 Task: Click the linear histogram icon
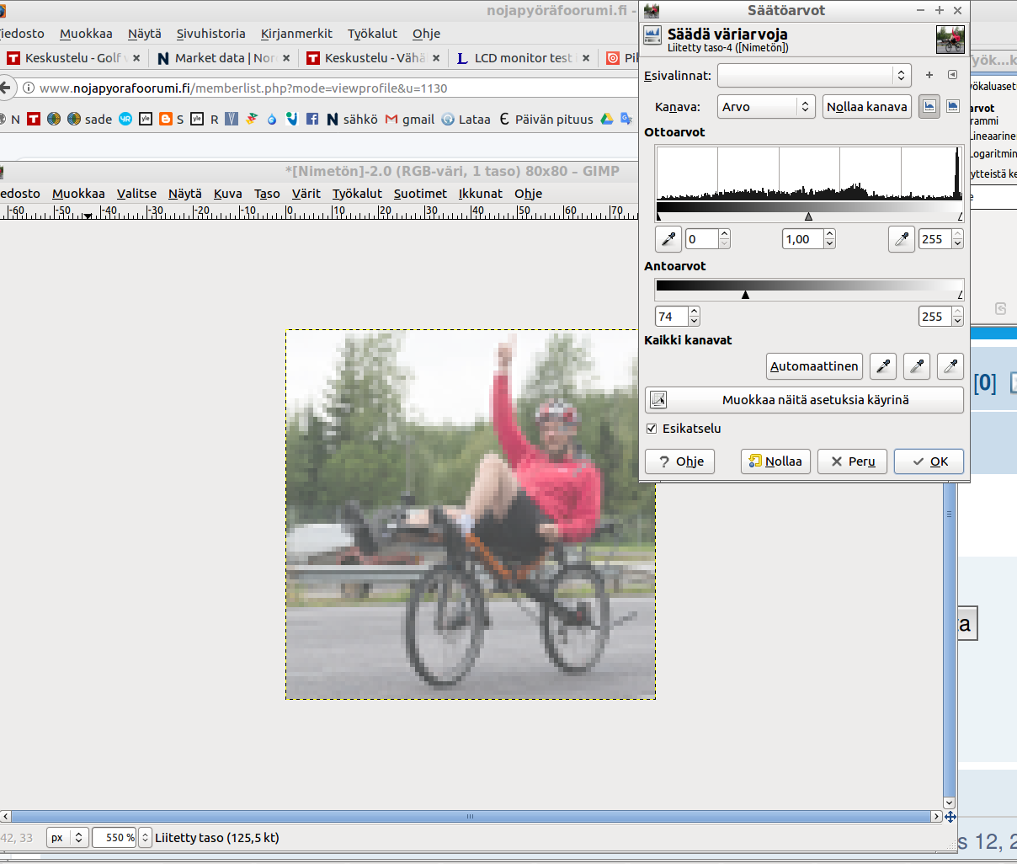929,106
